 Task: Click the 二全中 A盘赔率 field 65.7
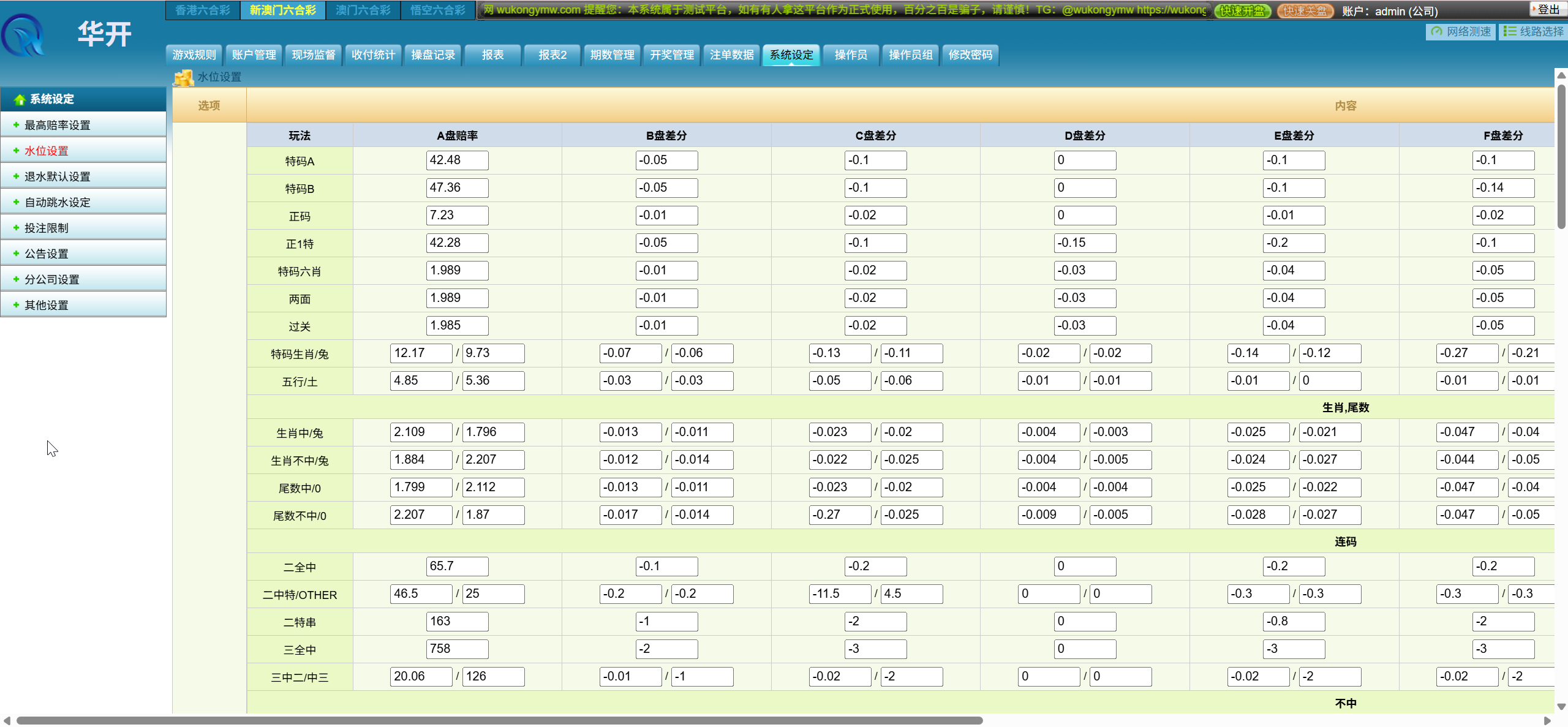[x=457, y=567]
